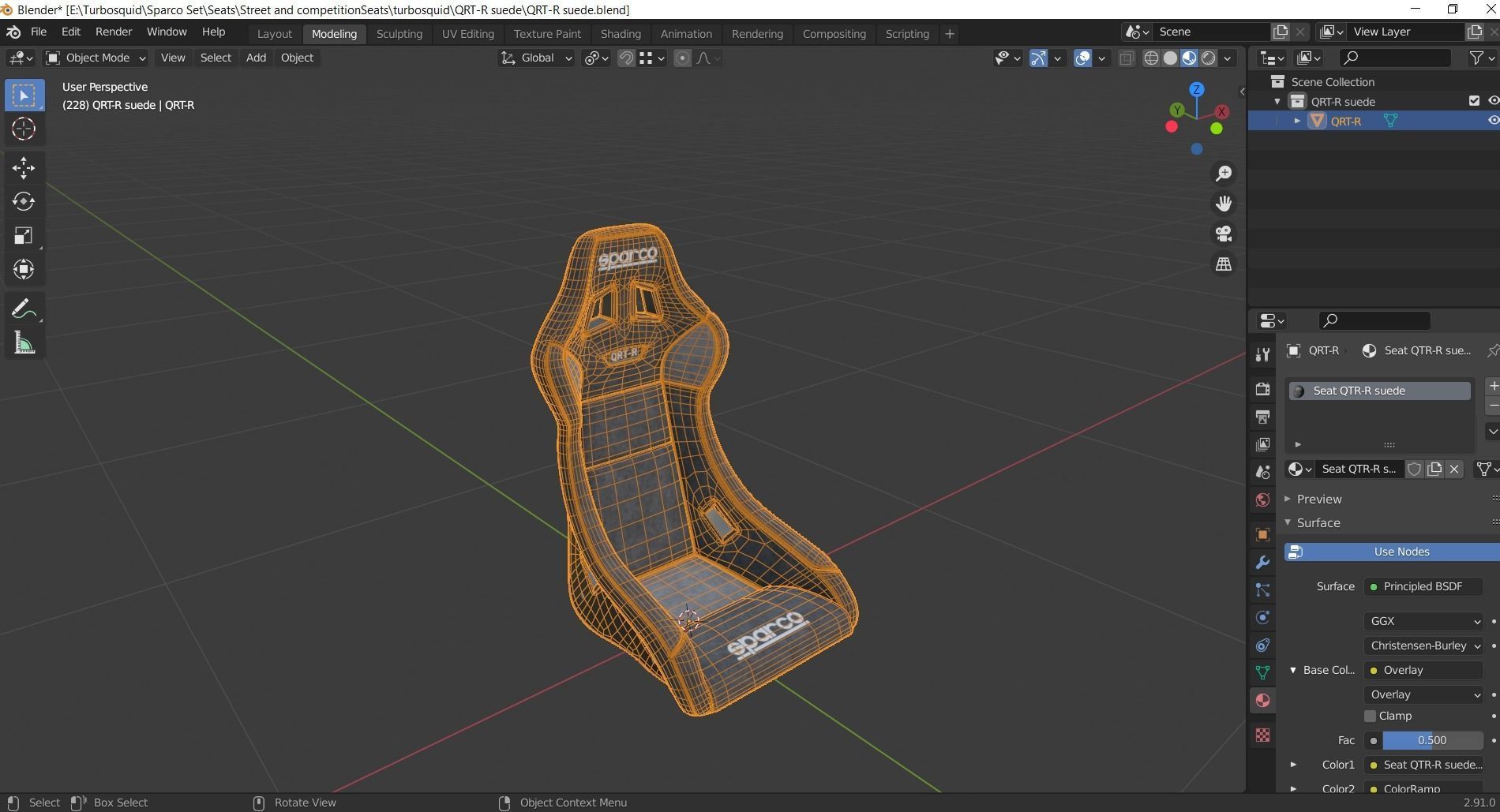The width and height of the screenshot is (1500, 812).
Task: Open the Render properties tab
Action: coord(1262,389)
